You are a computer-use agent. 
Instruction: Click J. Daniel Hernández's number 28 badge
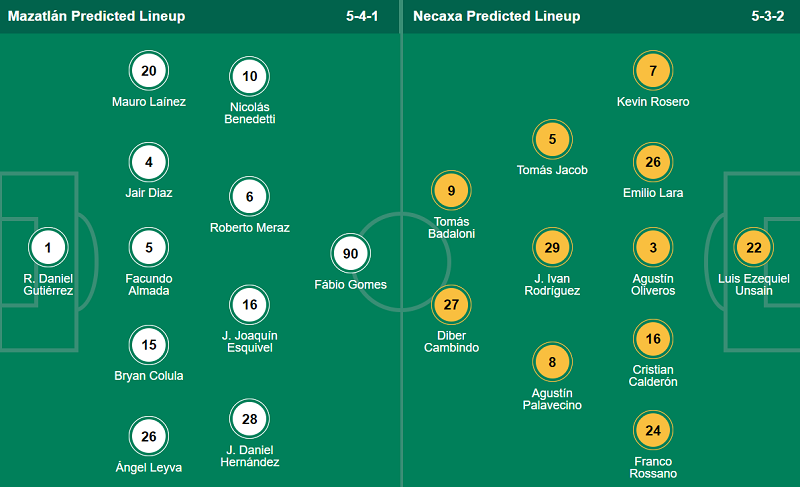pyautogui.click(x=250, y=418)
